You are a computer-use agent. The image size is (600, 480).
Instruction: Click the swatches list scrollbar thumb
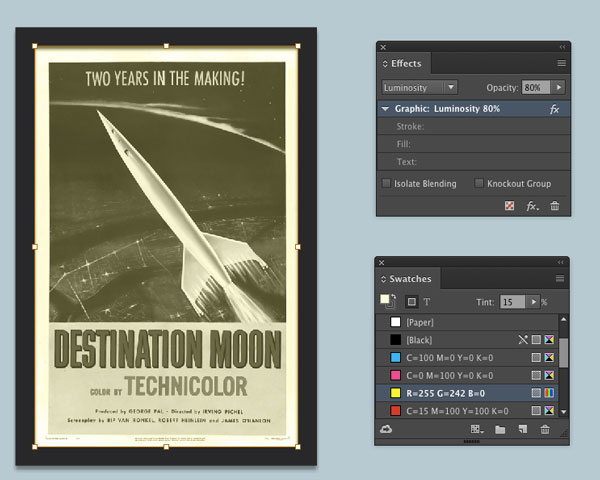(563, 353)
